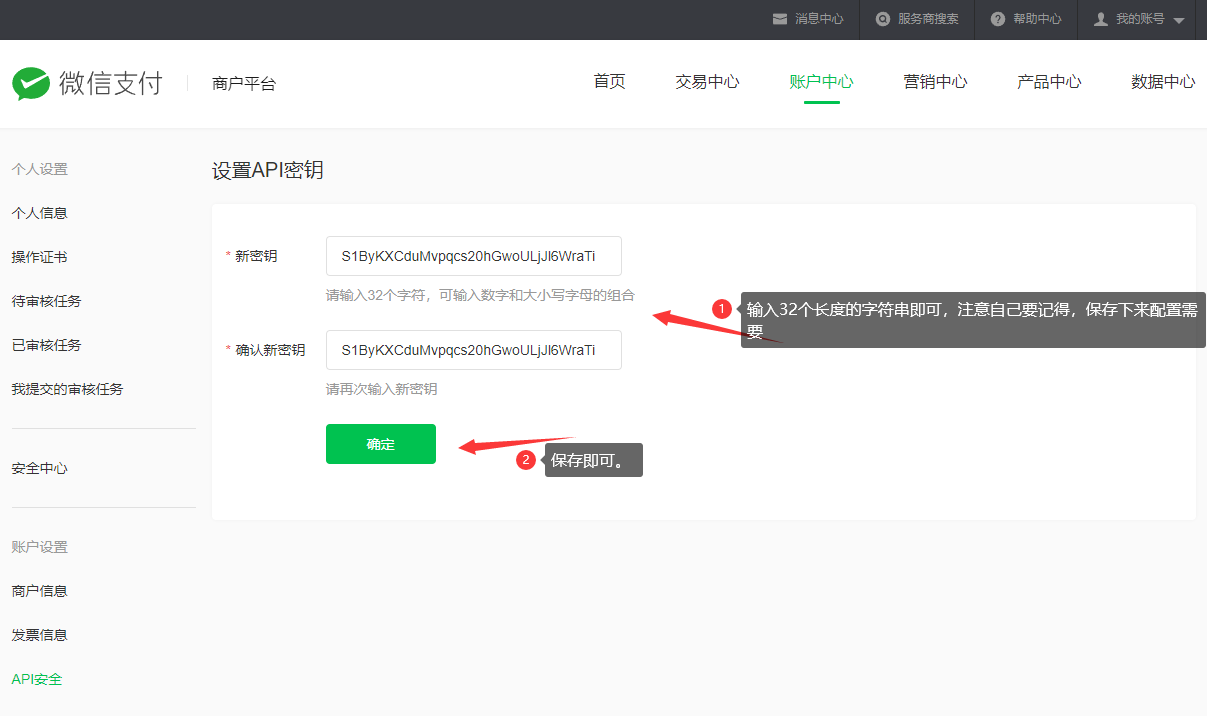Go to the 首页 tab
This screenshot has height=716, width=1207.
609,82
